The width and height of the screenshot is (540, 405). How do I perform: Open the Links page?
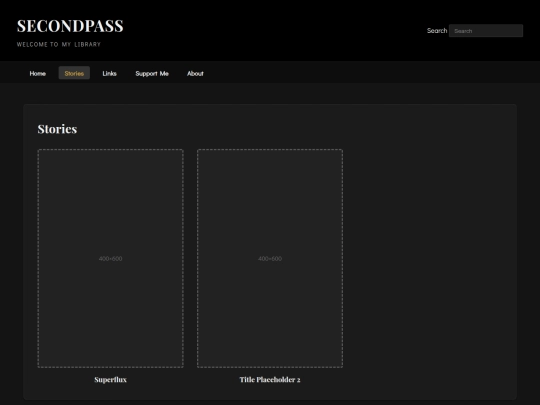110,73
